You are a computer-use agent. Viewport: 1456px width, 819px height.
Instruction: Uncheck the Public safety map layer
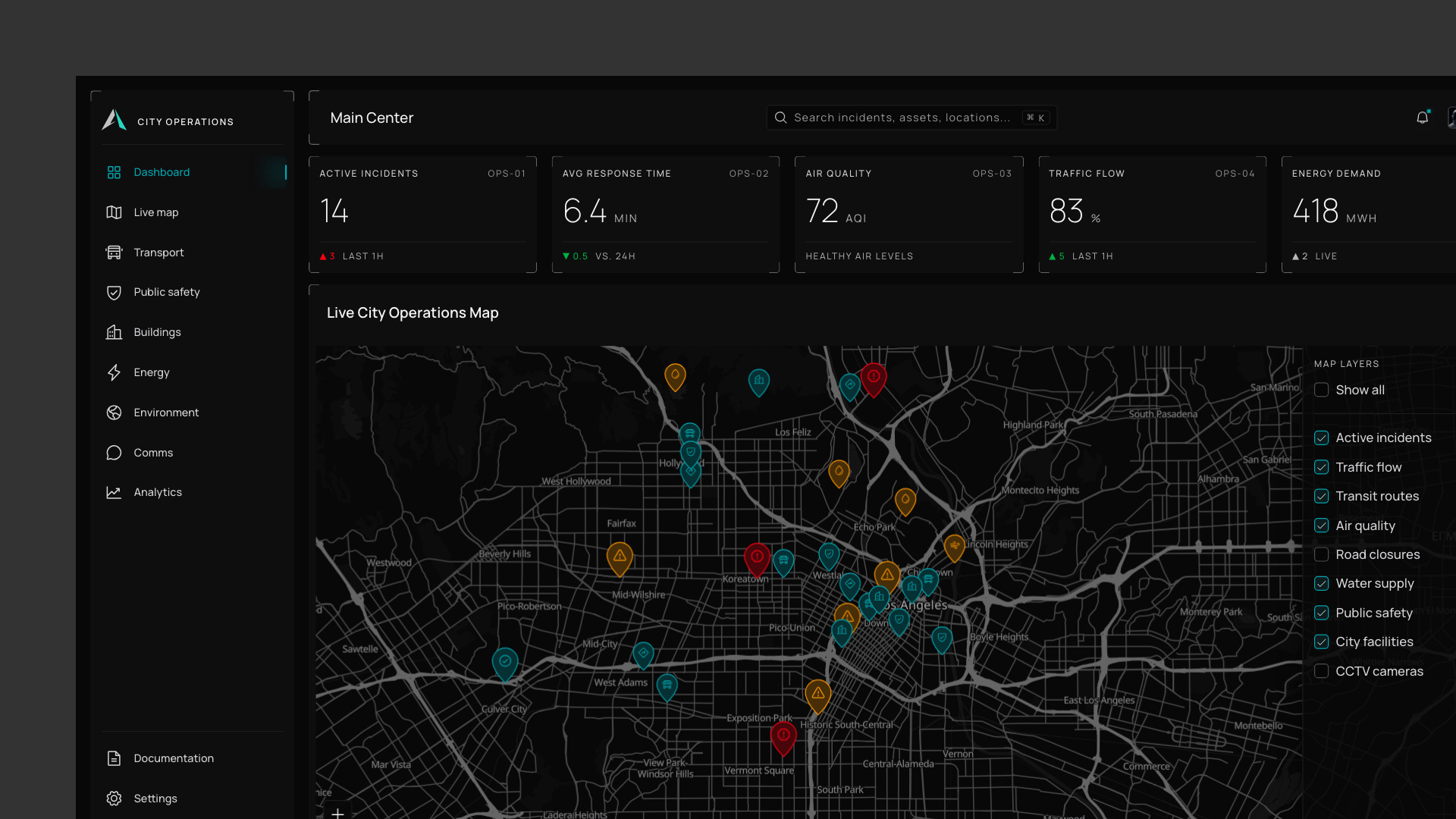(1321, 613)
